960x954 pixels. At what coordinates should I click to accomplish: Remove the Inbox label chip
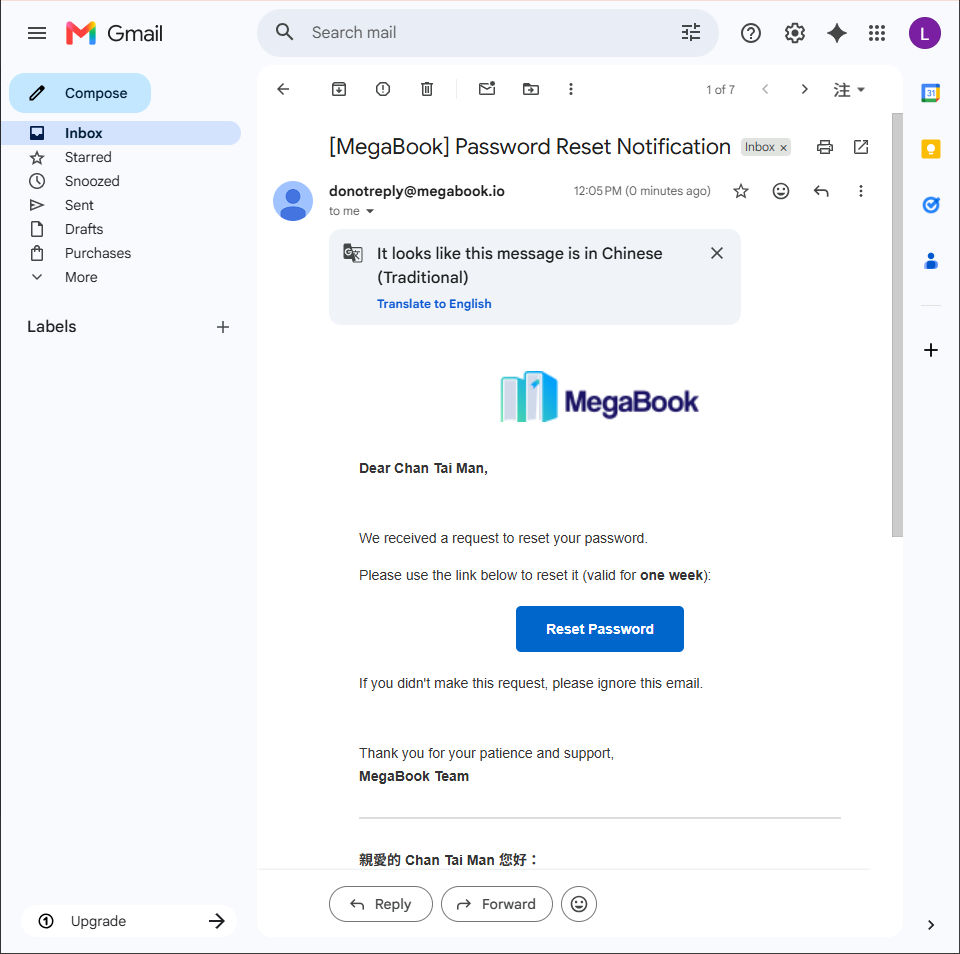point(783,148)
